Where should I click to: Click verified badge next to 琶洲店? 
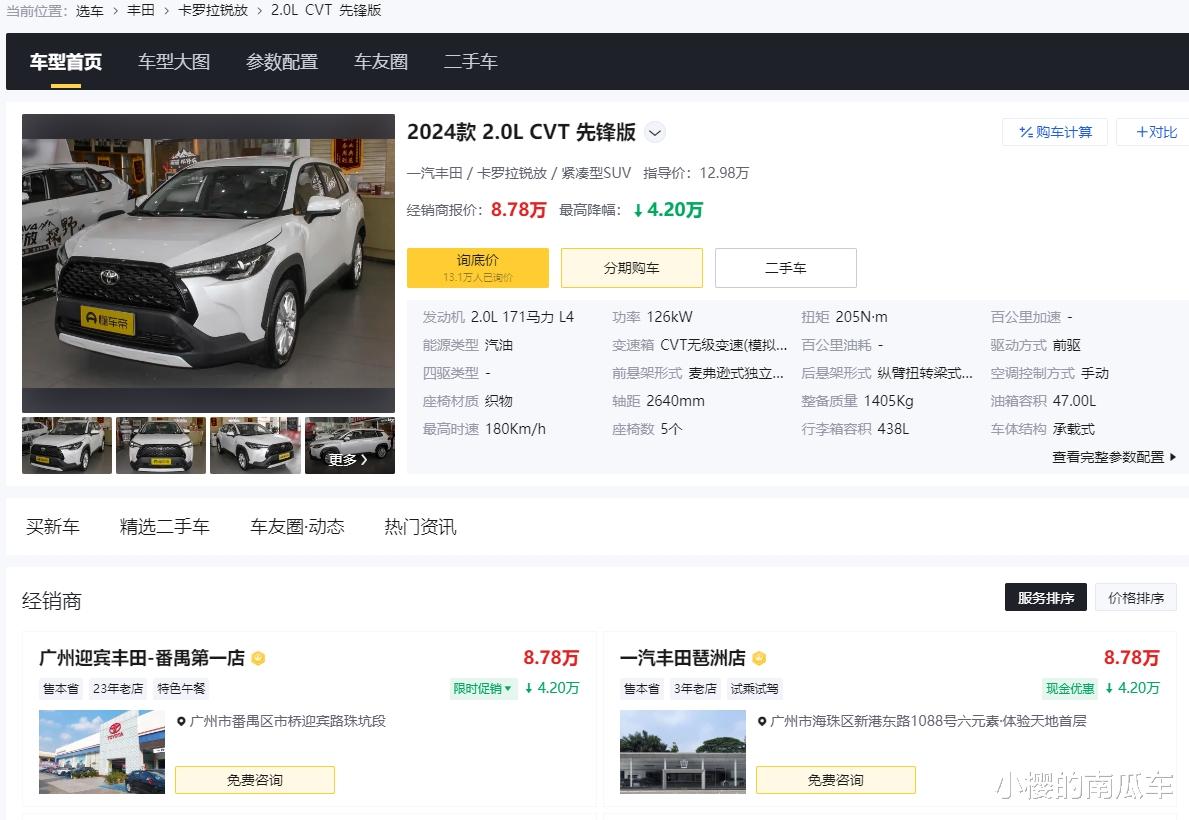(x=759, y=658)
